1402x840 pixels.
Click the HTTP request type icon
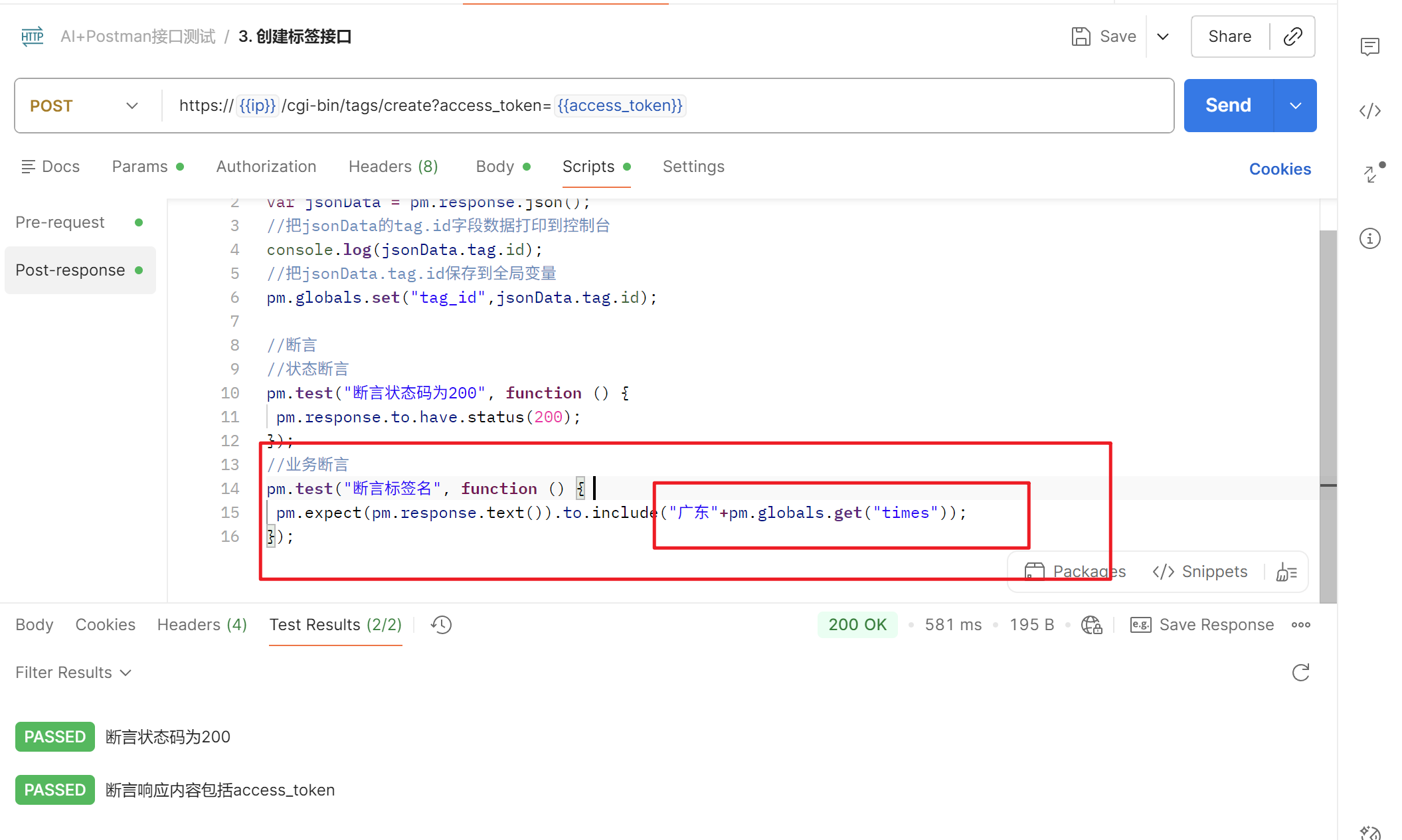click(x=32, y=37)
